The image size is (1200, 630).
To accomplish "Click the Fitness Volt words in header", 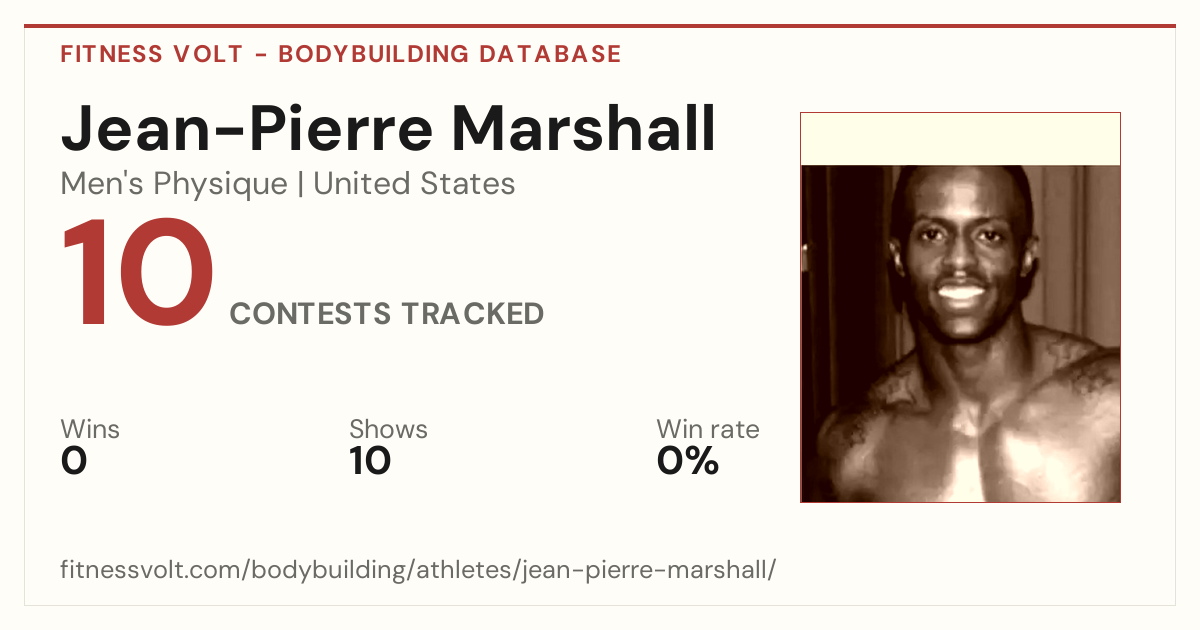I will pos(151,54).
